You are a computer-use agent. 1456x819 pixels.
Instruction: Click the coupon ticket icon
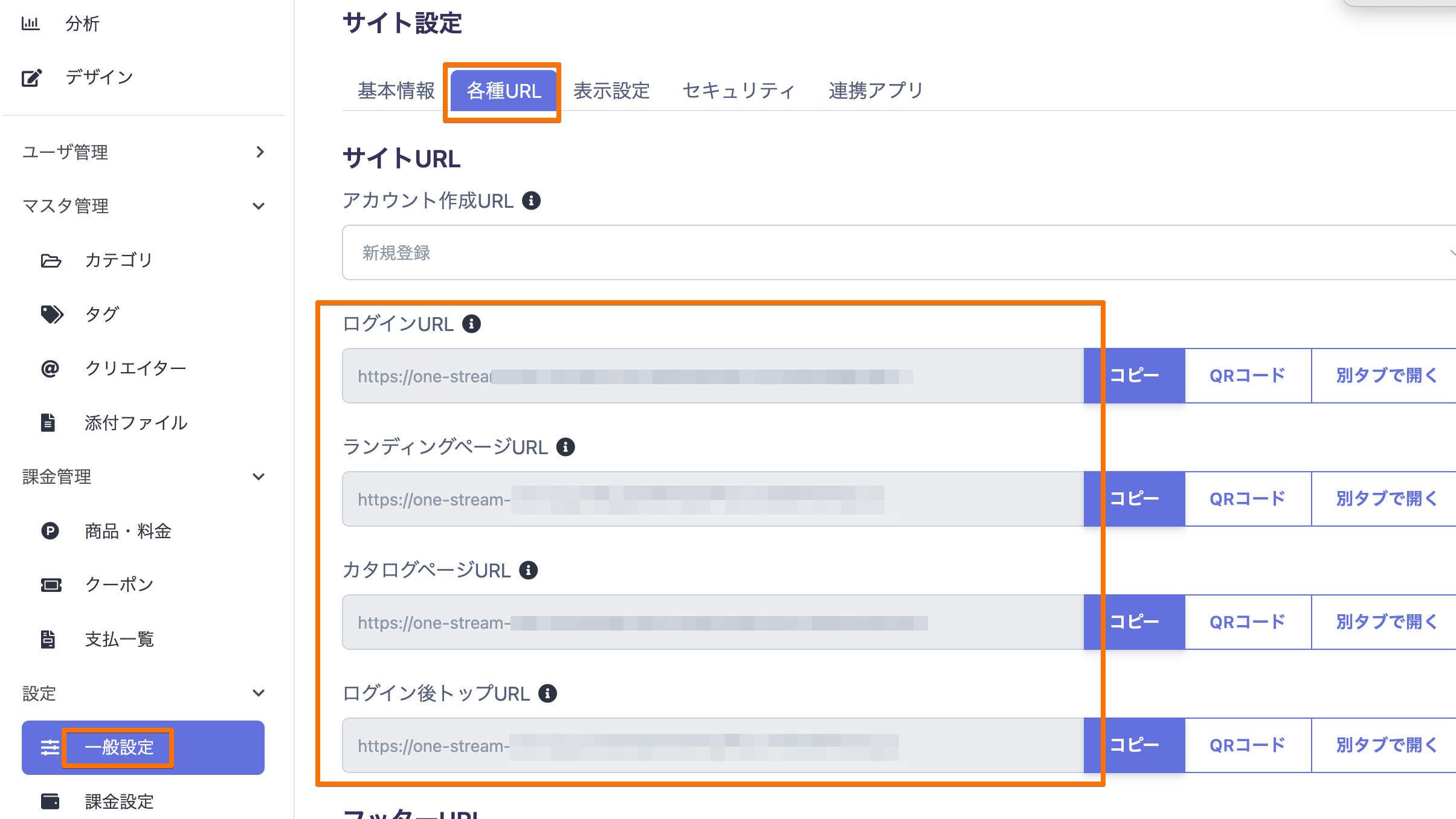pyautogui.click(x=51, y=585)
